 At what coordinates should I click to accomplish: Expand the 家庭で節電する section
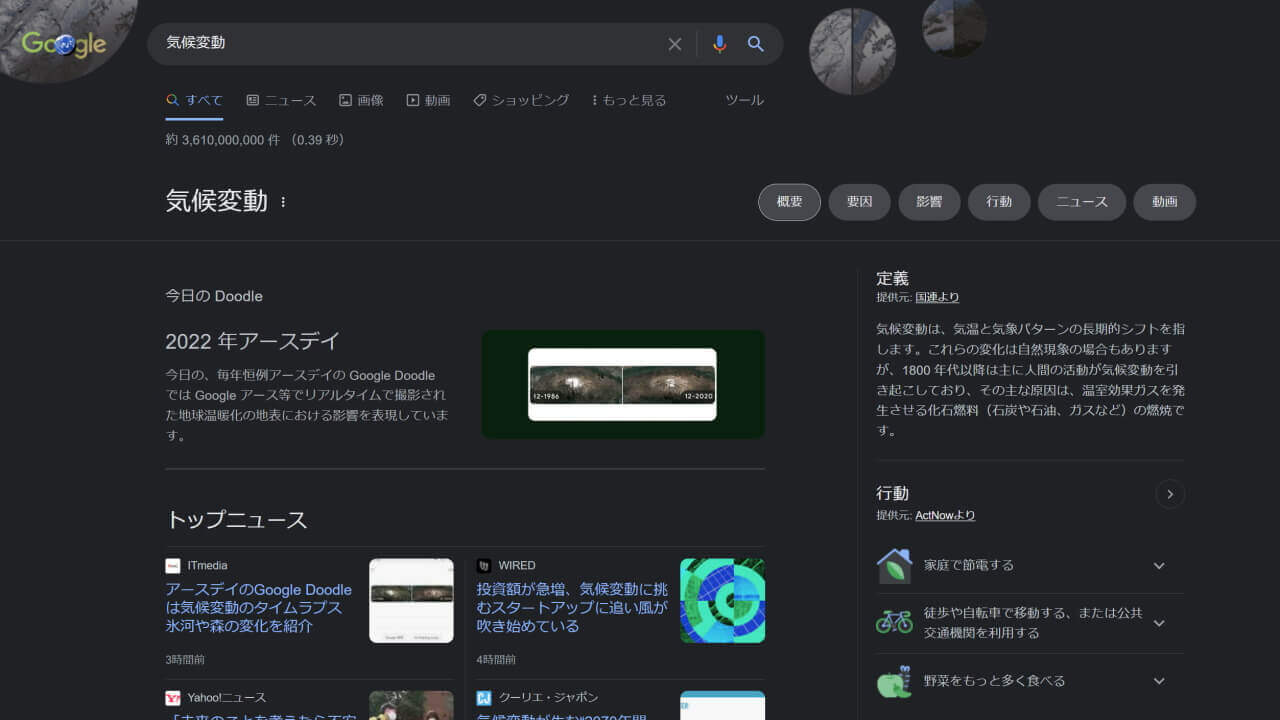coord(1158,564)
